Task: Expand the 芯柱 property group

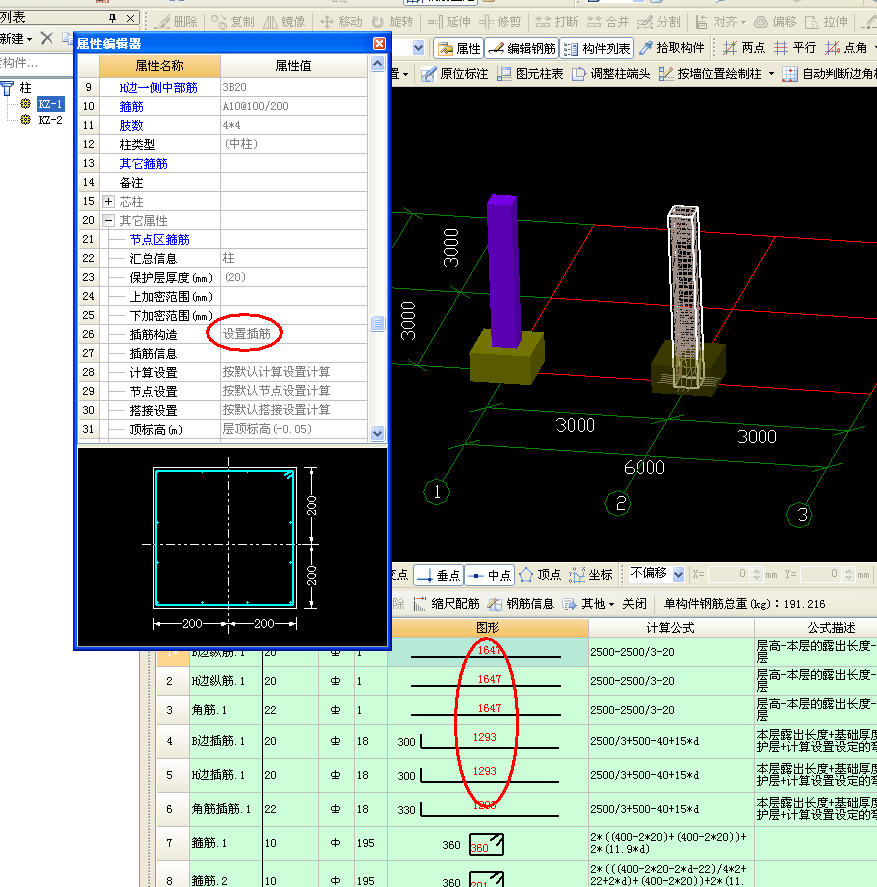Action: [x=108, y=202]
